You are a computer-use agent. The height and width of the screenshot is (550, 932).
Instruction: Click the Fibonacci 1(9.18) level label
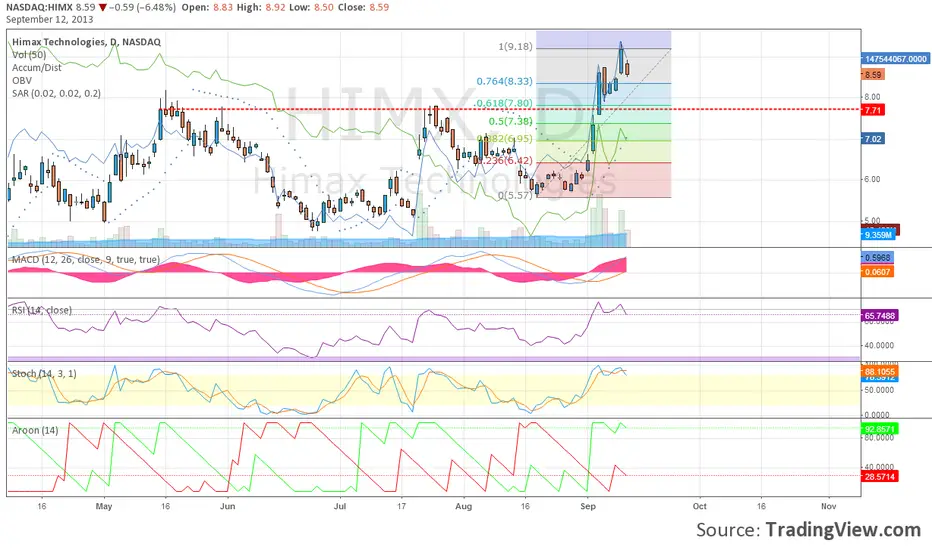515,46
